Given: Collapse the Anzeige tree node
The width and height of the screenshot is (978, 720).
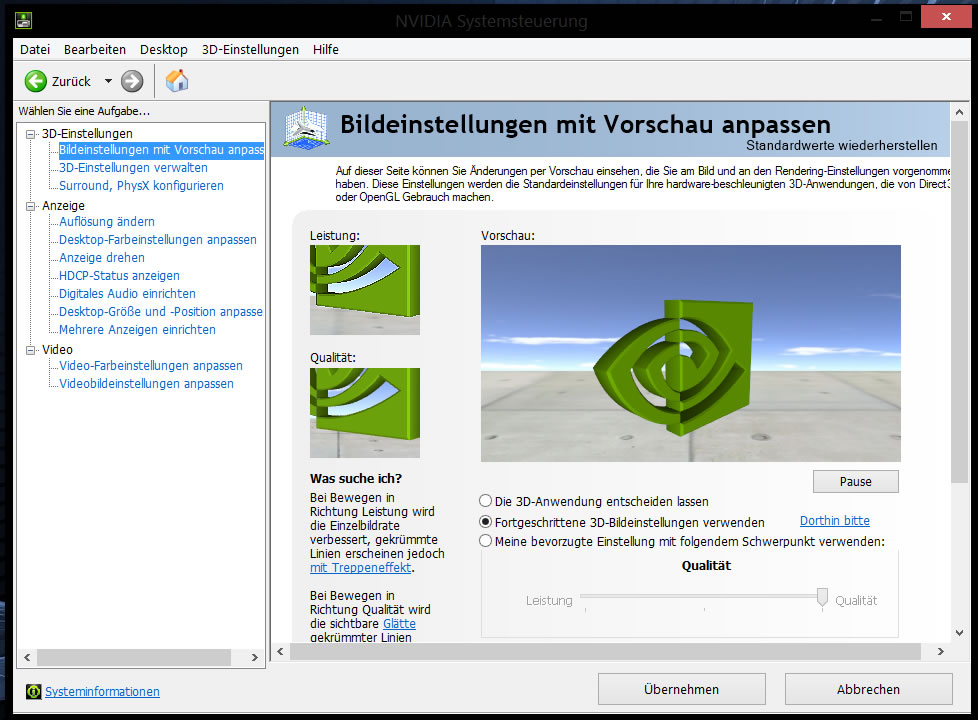Looking at the screenshot, I should click(x=30, y=206).
